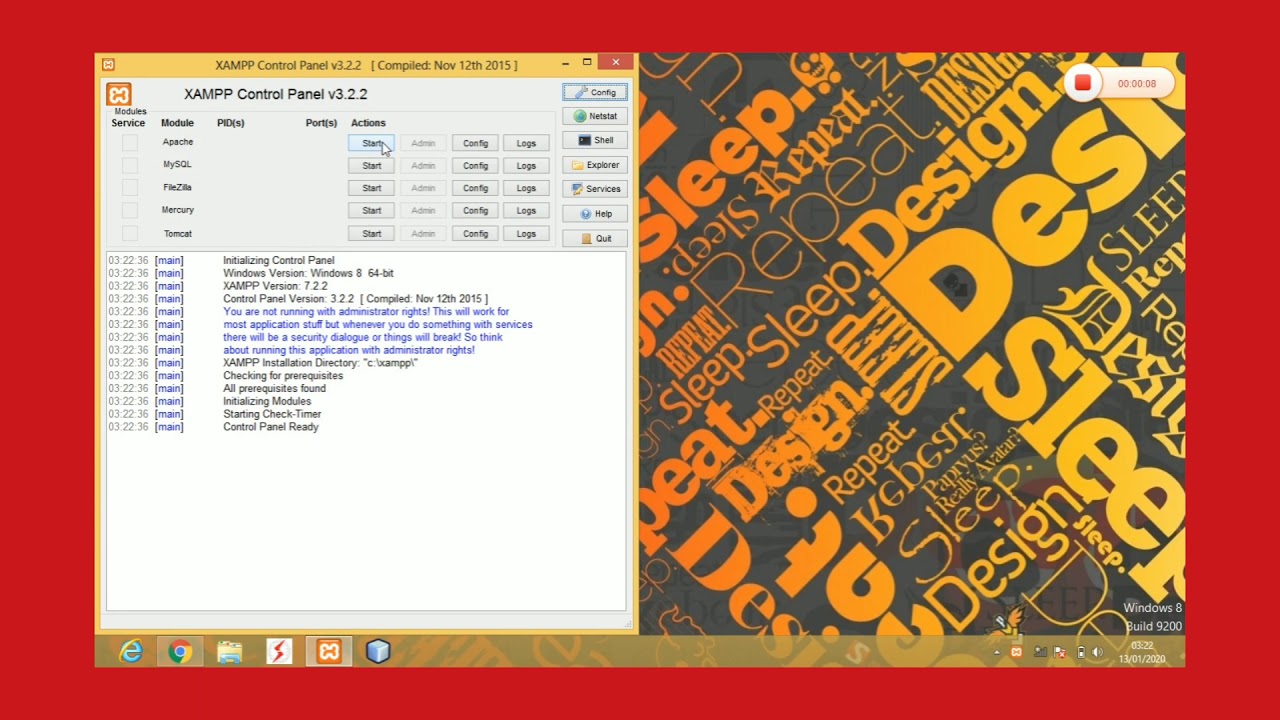View Logs for the MySQL module
1280x720 pixels.
pyautogui.click(x=526, y=166)
